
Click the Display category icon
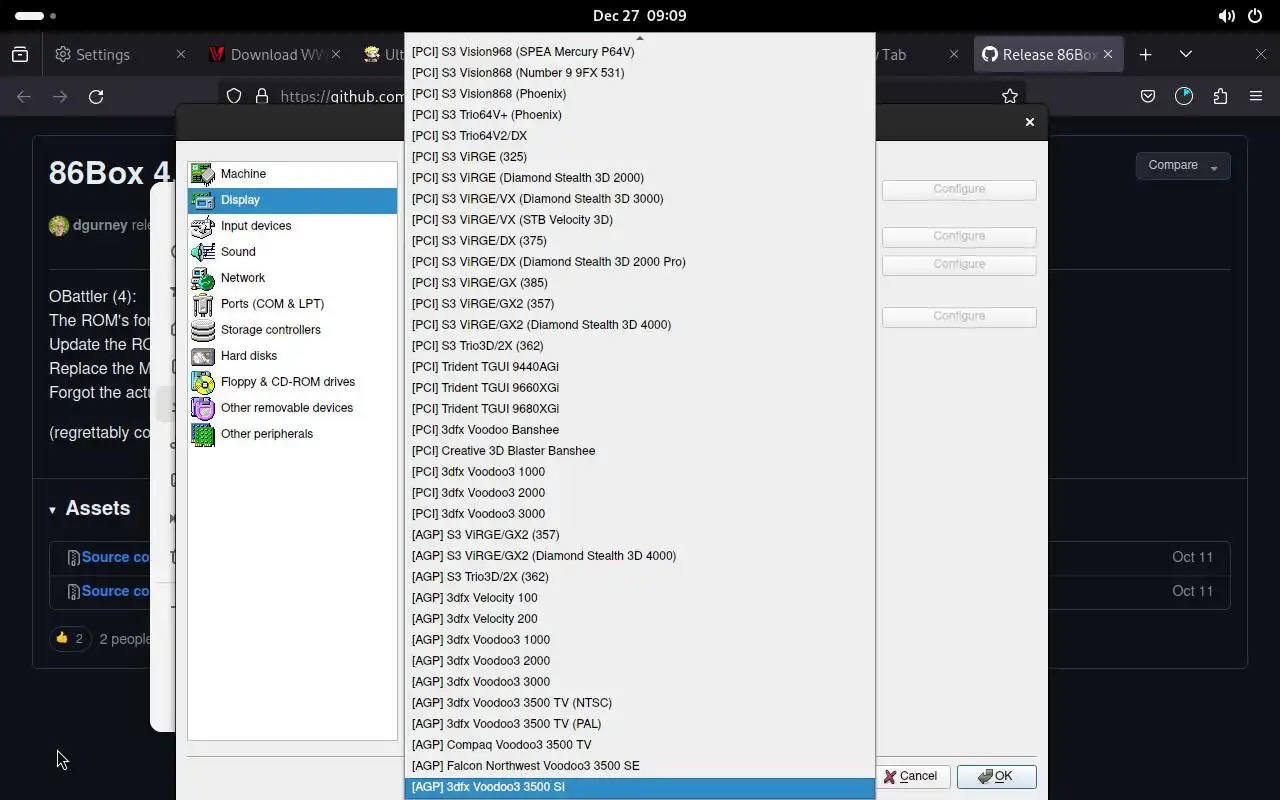point(203,200)
